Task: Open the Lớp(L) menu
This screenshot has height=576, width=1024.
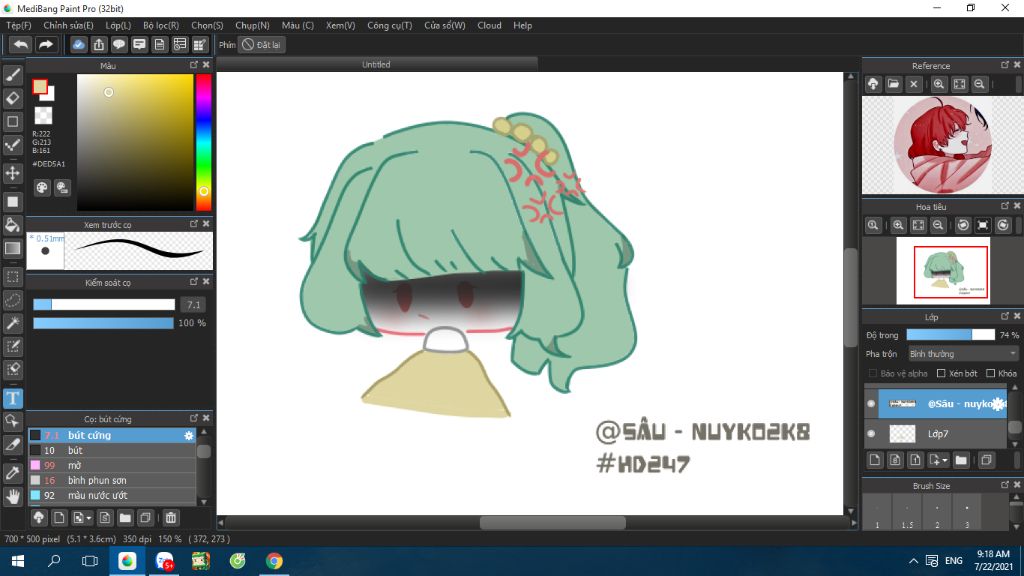Action: click(x=118, y=25)
